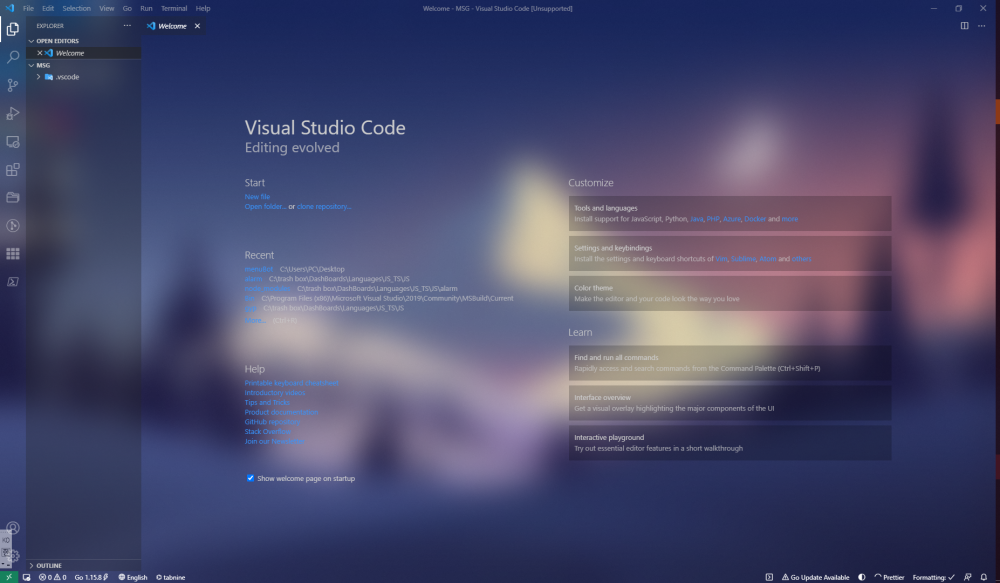Image resolution: width=1000 pixels, height=583 pixels.
Task: Open the File menu
Action: 28,8
